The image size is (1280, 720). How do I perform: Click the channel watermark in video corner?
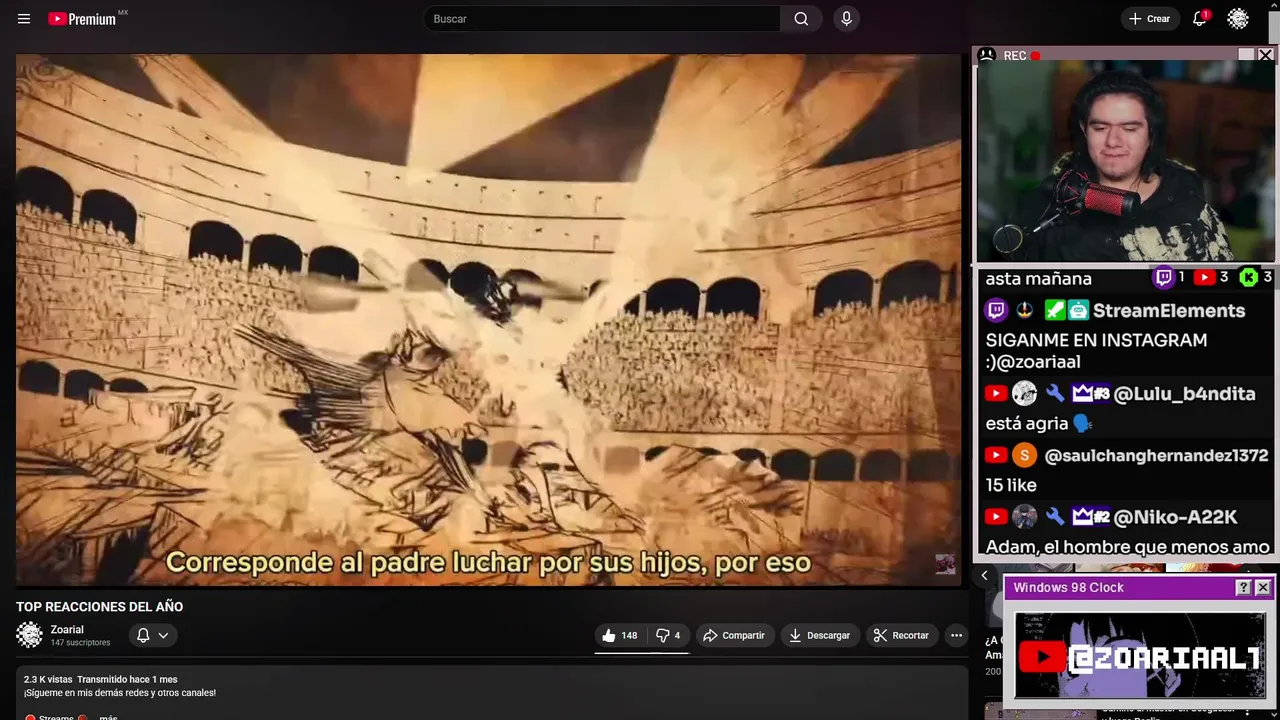(x=945, y=565)
